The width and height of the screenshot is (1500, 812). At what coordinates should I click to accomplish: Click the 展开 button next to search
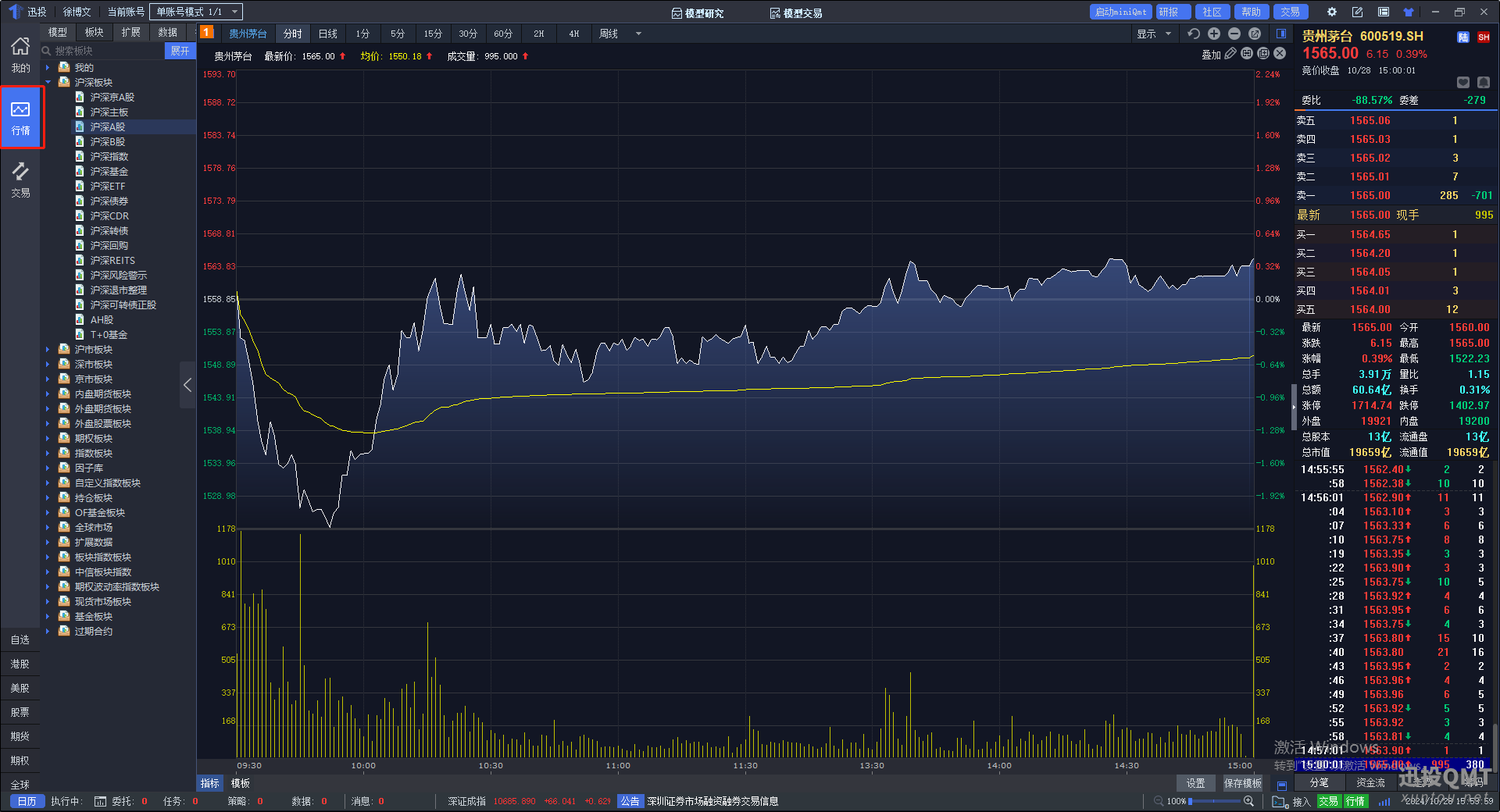[x=180, y=51]
